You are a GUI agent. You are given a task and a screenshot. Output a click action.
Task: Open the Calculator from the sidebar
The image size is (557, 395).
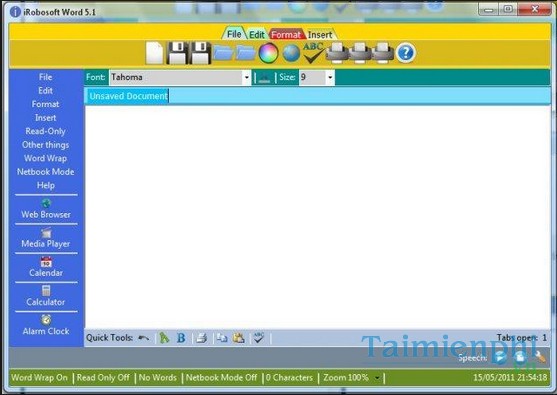(x=46, y=296)
